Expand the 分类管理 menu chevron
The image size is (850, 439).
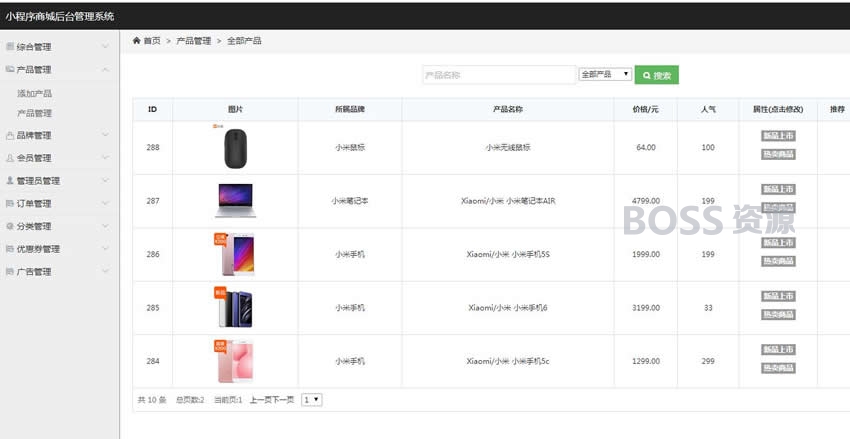(105, 226)
